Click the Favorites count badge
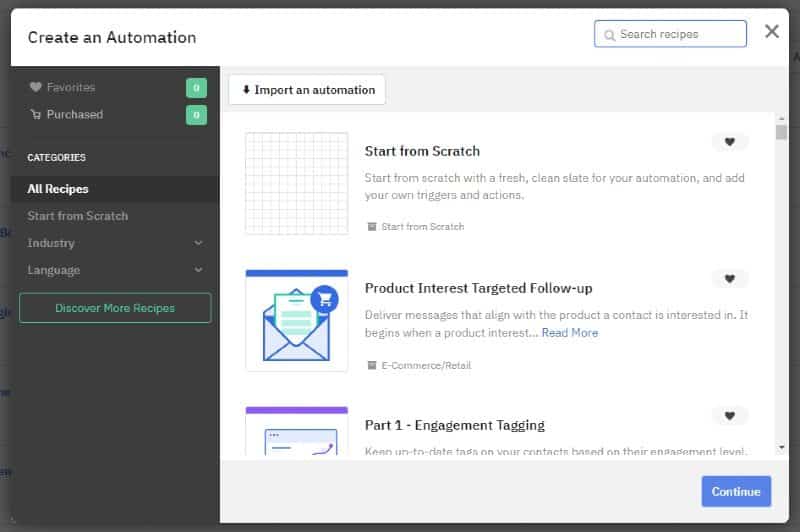Image resolution: width=800 pixels, height=532 pixels. 196,88
